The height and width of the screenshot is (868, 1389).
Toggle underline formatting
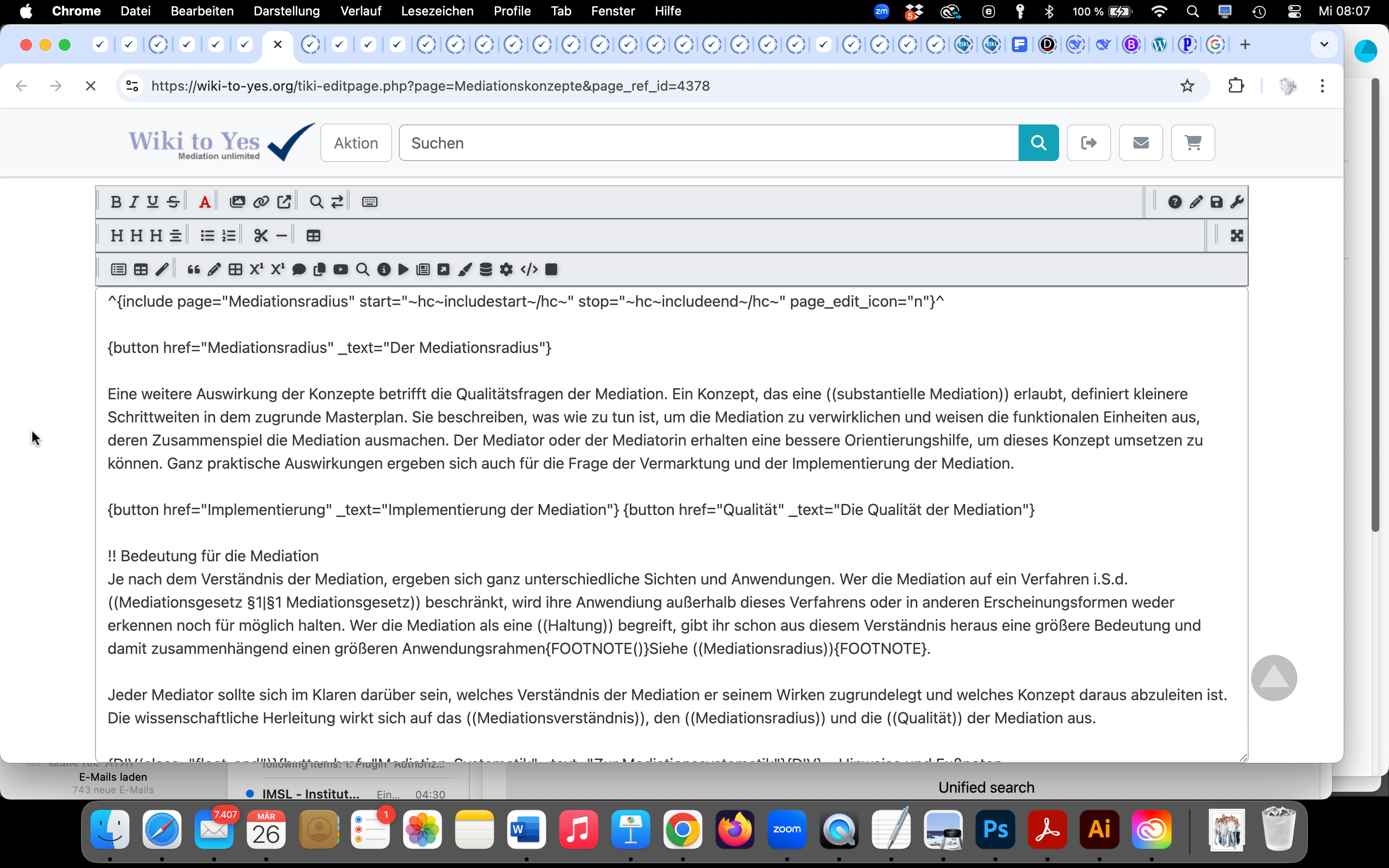point(153,202)
